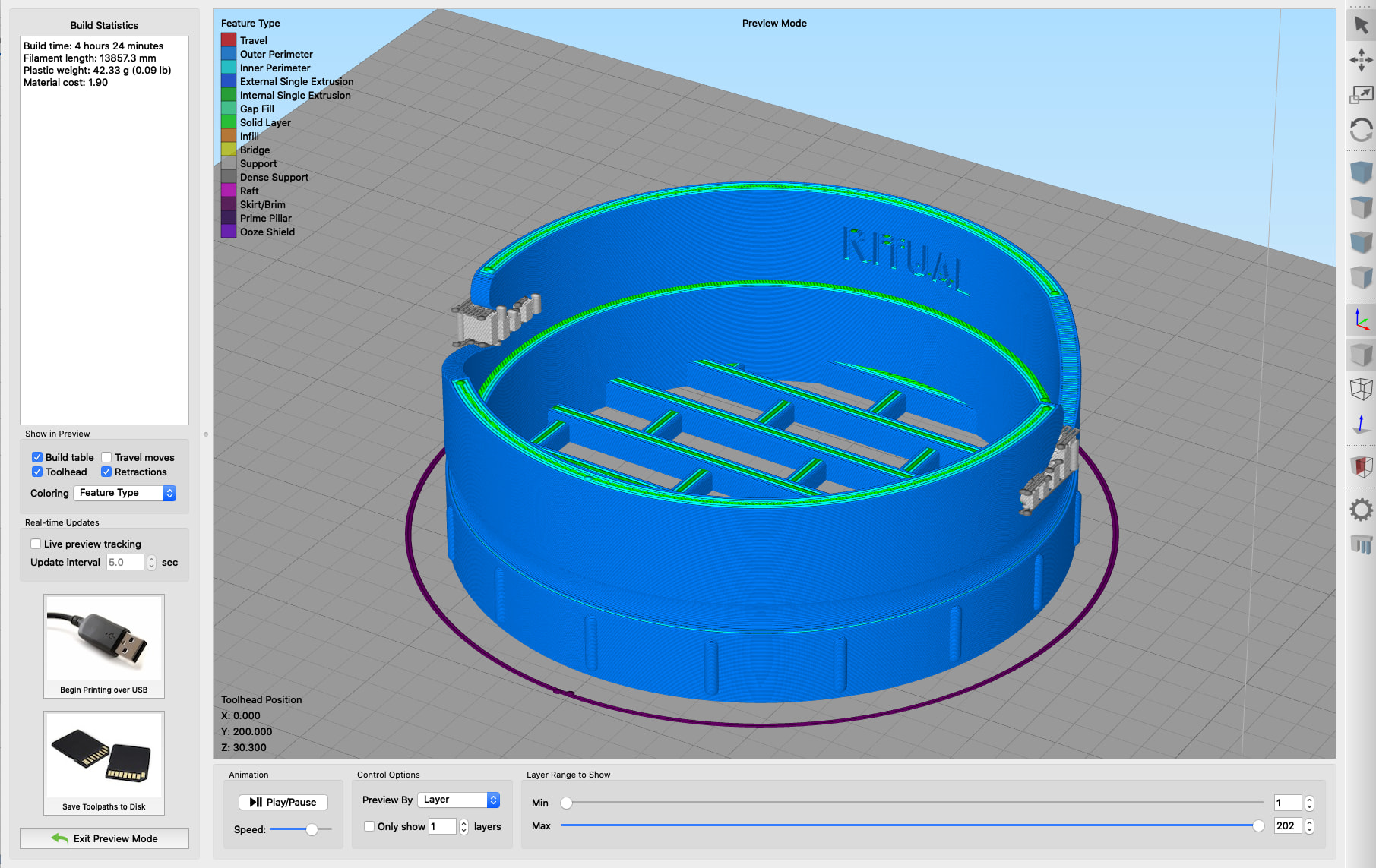This screenshot has width=1376, height=868.
Task: Switch to top view cube
Action: pyautogui.click(x=1361, y=207)
